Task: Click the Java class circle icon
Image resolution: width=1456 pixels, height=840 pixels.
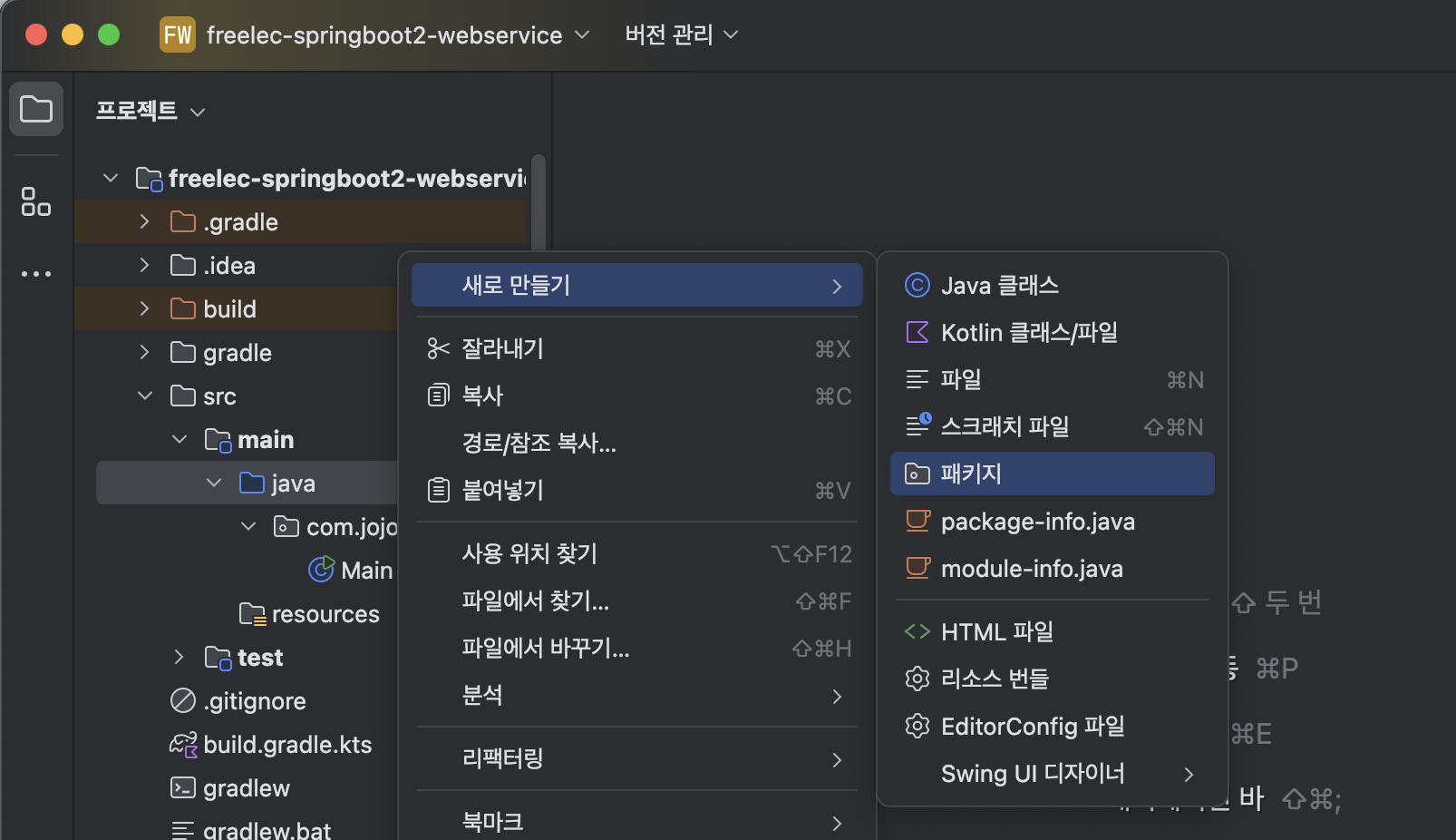Action: point(917,285)
